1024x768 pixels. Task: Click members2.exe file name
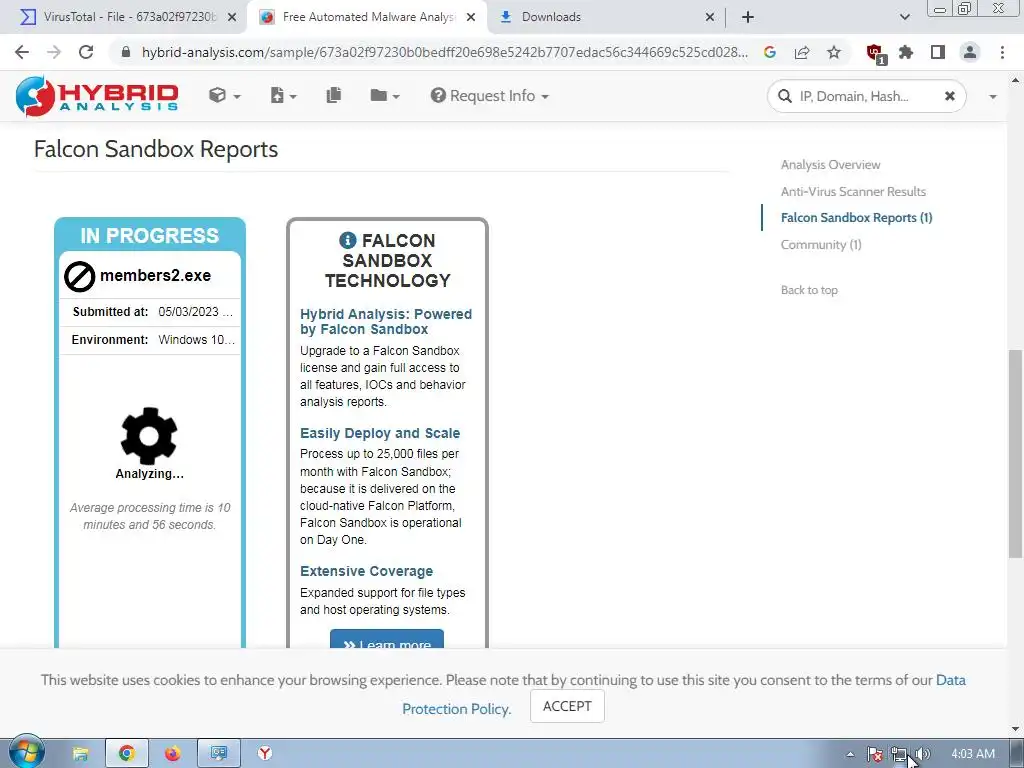(x=155, y=276)
